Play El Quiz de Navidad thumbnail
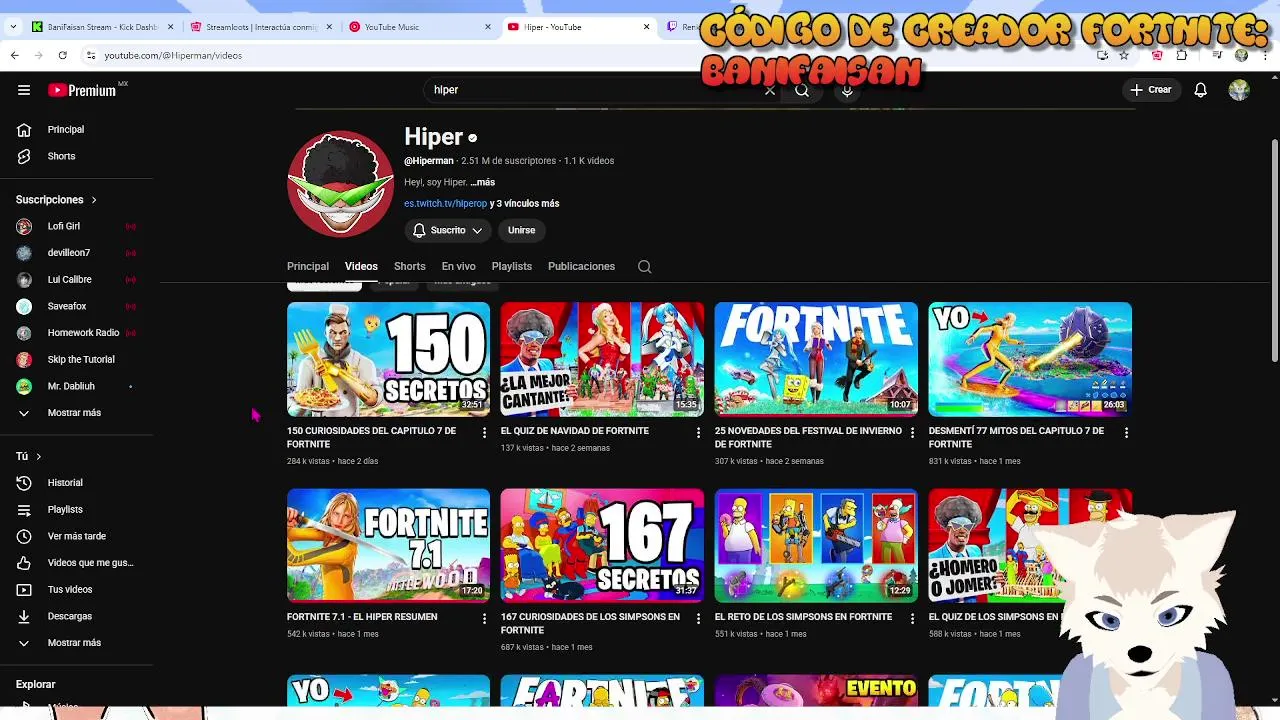1280x720 pixels. pyautogui.click(x=602, y=359)
